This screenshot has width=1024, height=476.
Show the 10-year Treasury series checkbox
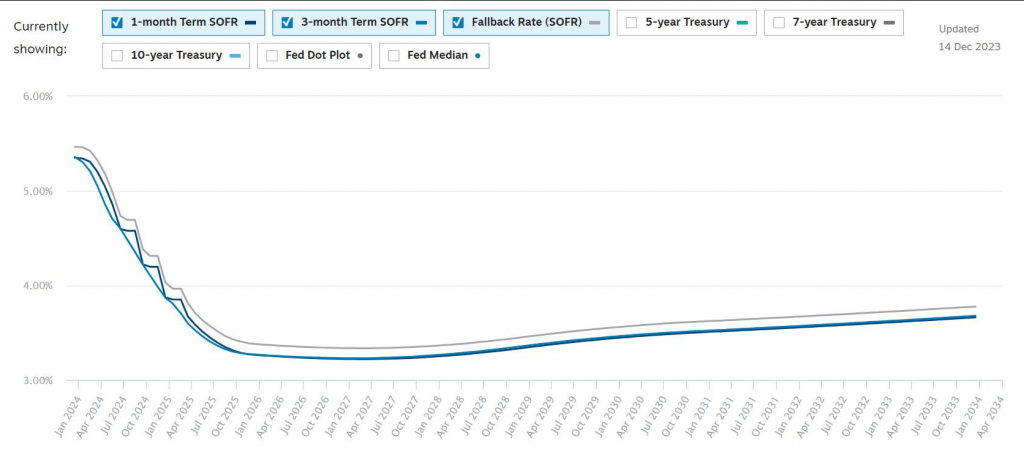[x=118, y=56]
